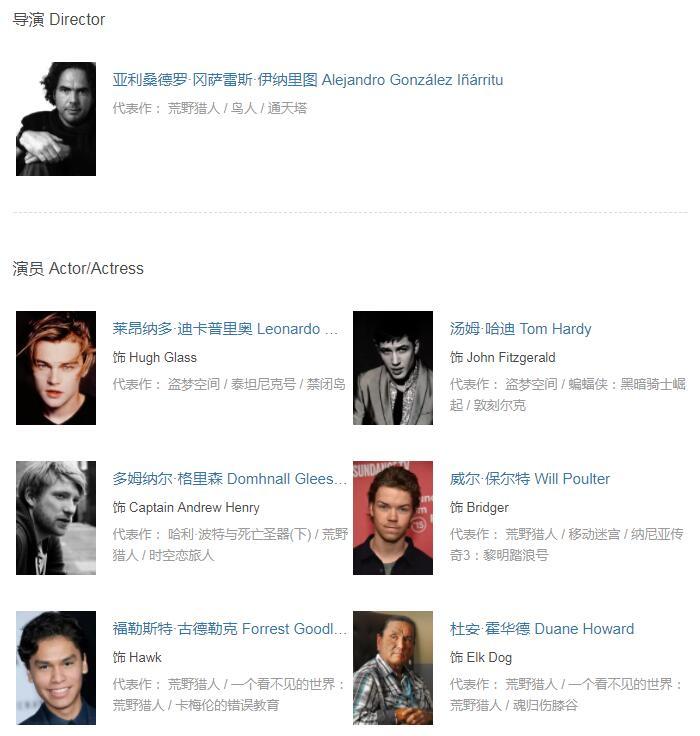Viewport: 700px width, 736px height.
Task: Click Will Poulter's headshot thumbnail
Action: (393, 518)
